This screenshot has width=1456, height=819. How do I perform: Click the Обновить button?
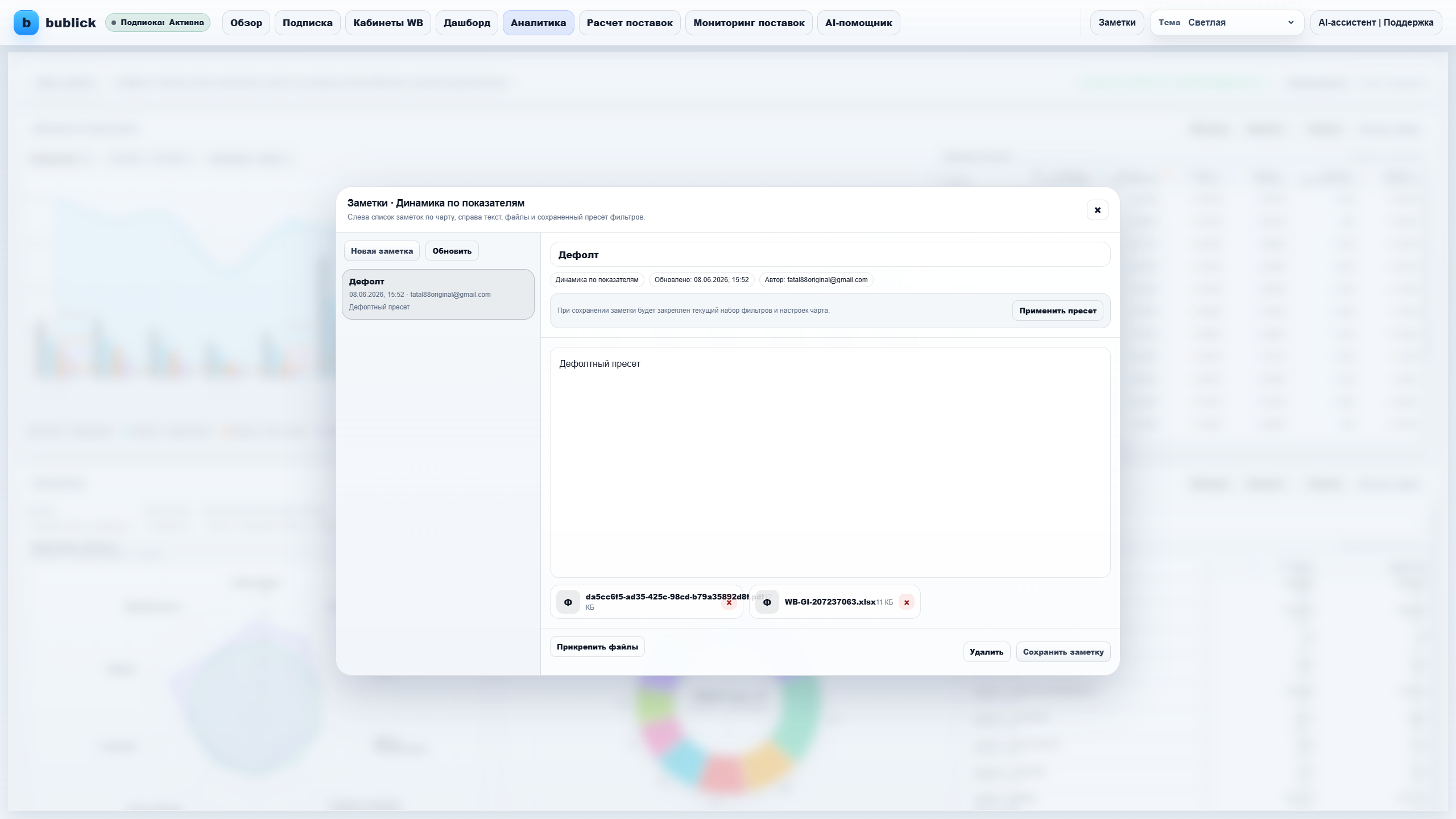452,251
